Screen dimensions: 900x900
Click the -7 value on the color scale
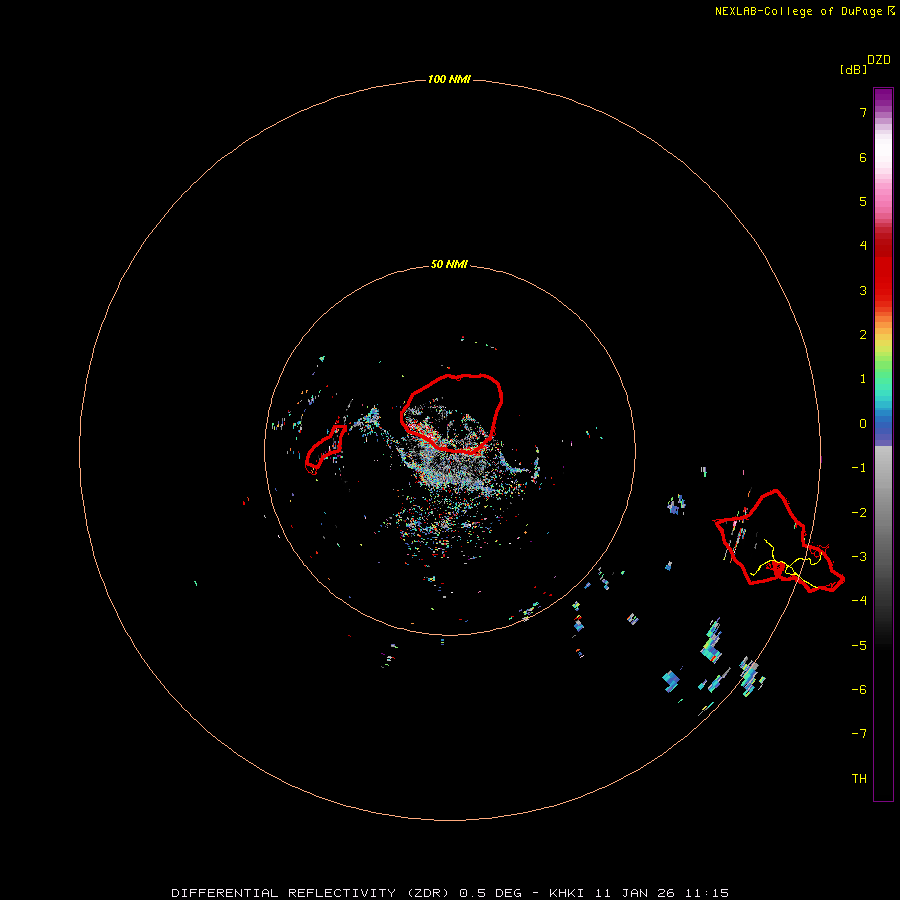[x=859, y=734]
